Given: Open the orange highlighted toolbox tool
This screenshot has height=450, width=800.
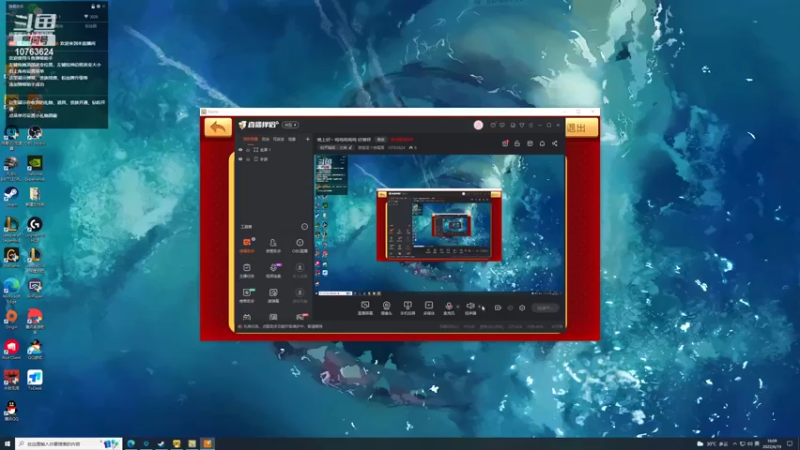Looking at the screenshot, I should coord(247,245).
